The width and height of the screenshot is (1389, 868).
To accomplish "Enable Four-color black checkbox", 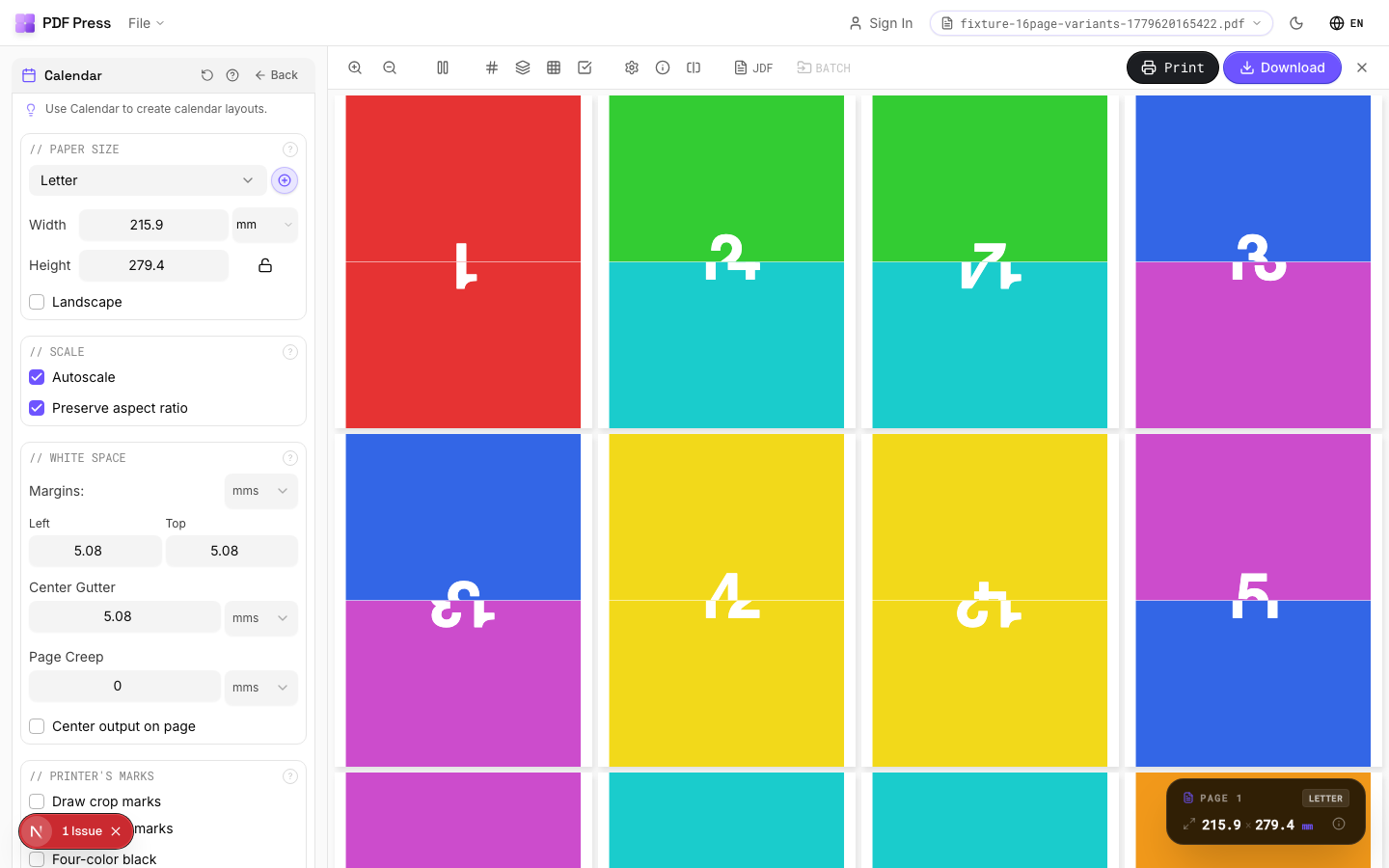I will pyautogui.click(x=37, y=859).
